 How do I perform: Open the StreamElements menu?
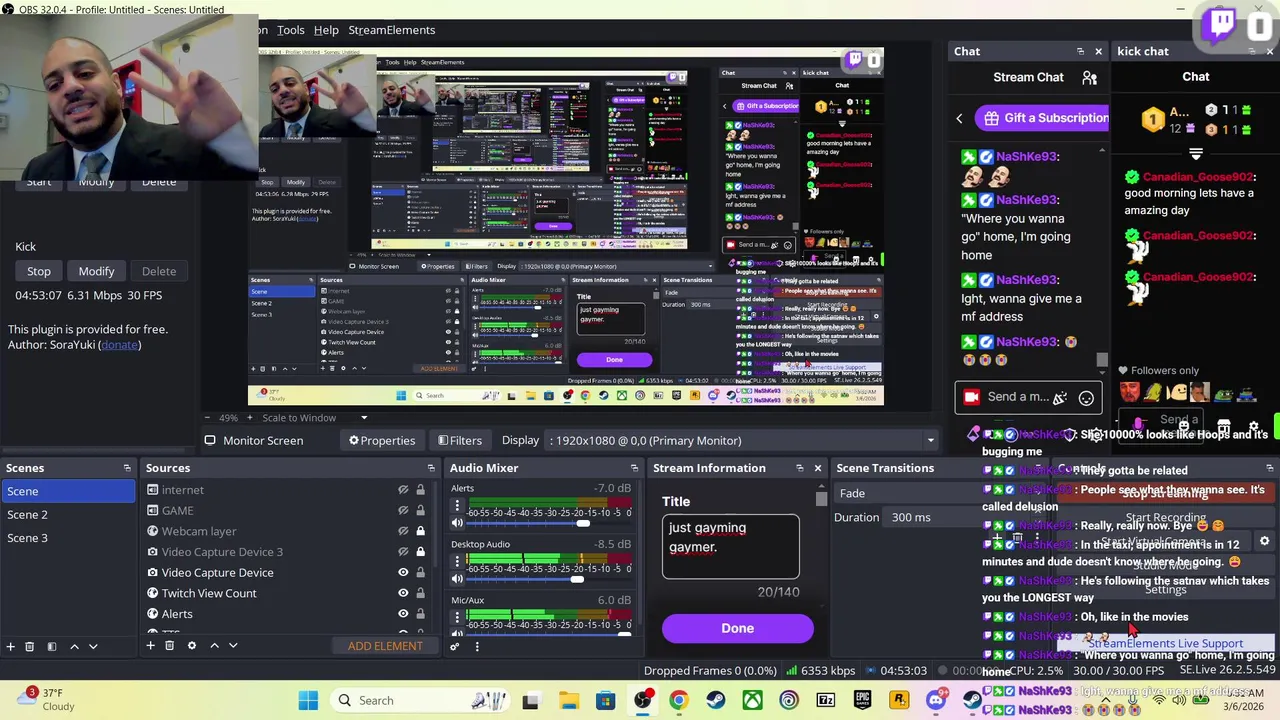391,30
